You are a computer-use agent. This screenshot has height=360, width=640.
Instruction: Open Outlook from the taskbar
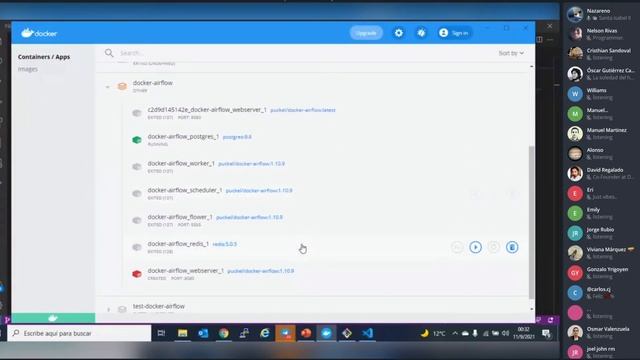click(203, 333)
